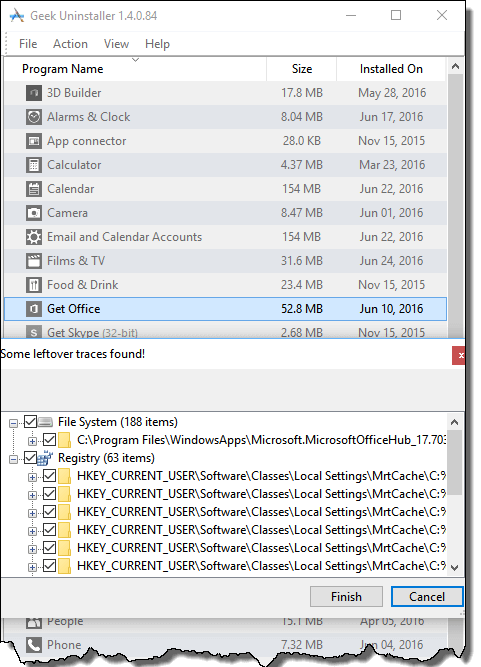Click the Alarms & Clock icon
481x667 pixels.
tap(34, 117)
